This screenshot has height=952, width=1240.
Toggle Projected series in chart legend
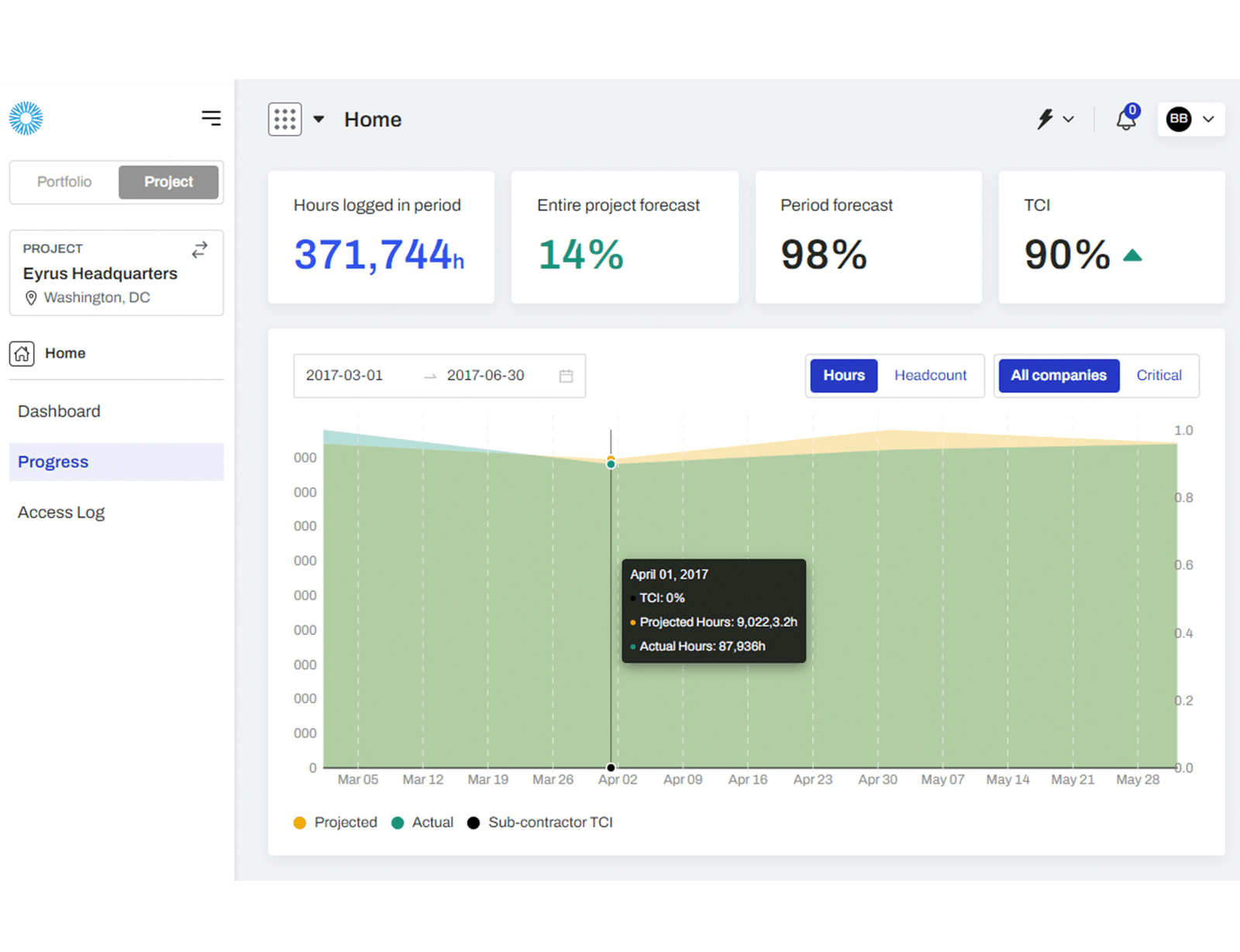(336, 823)
